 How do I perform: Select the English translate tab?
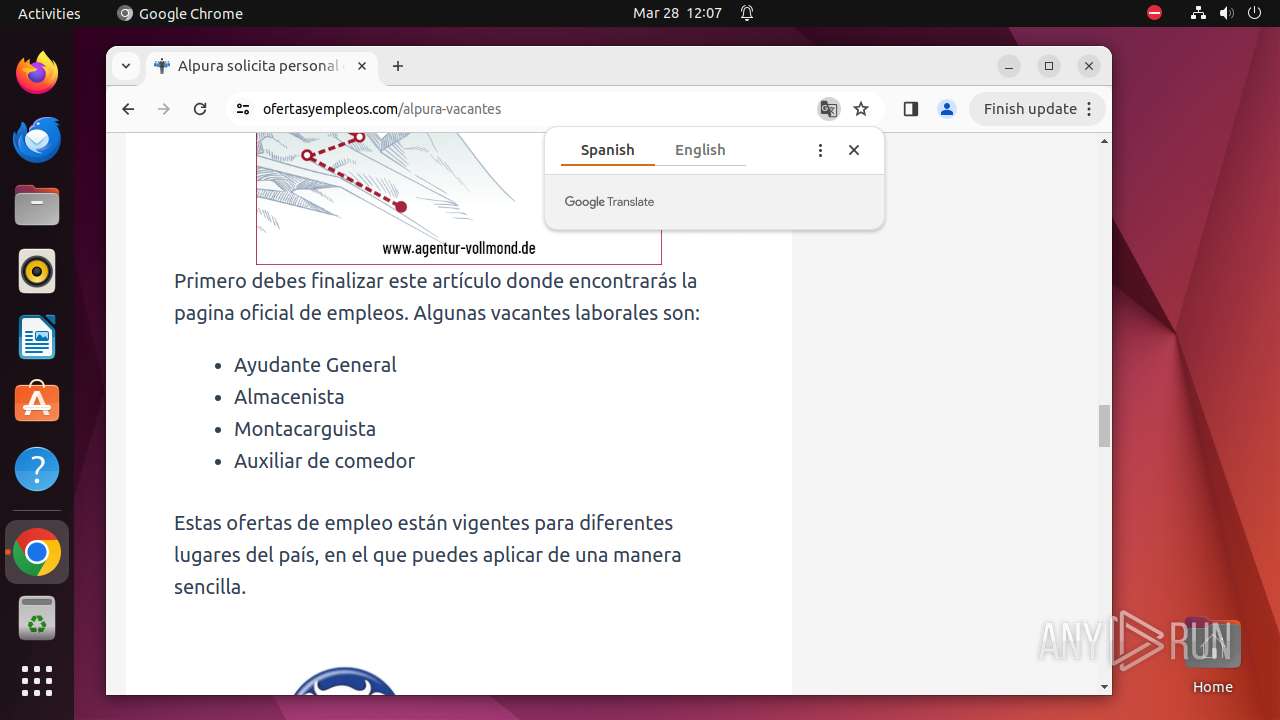[x=700, y=150]
